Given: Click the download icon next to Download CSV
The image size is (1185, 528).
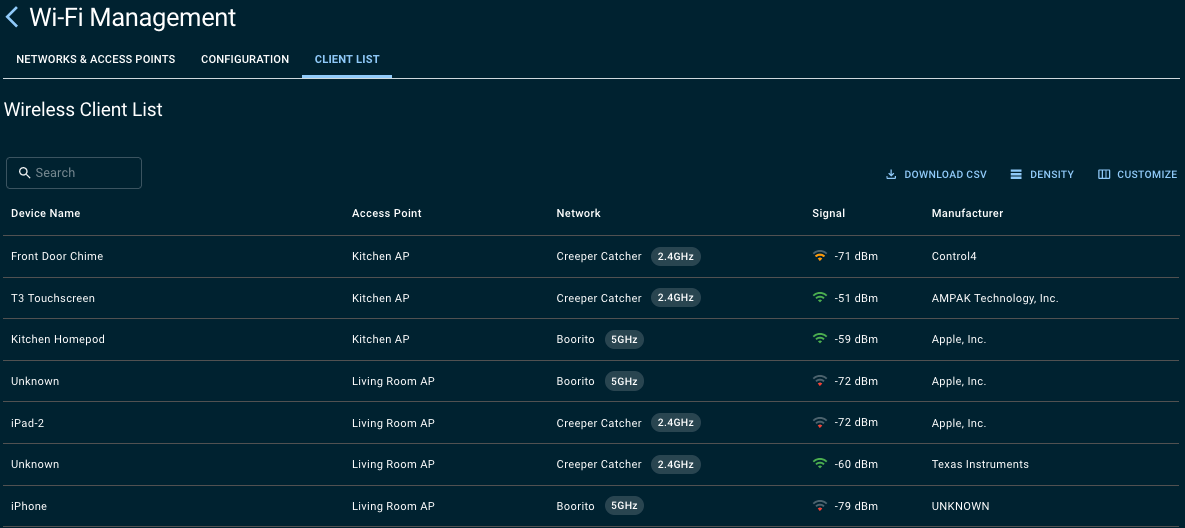Looking at the screenshot, I should [891, 175].
